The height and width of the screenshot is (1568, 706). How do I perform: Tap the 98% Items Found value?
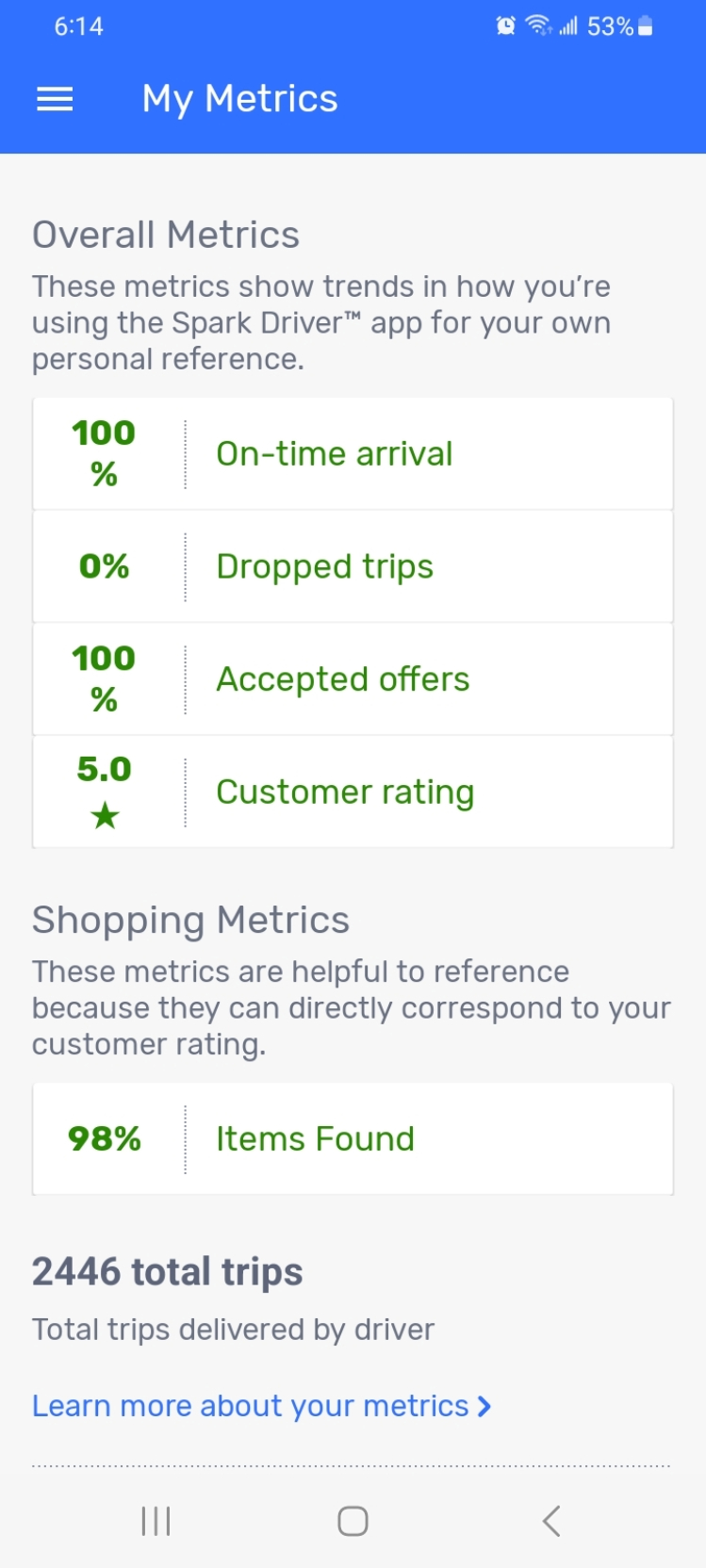[x=105, y=1138]
